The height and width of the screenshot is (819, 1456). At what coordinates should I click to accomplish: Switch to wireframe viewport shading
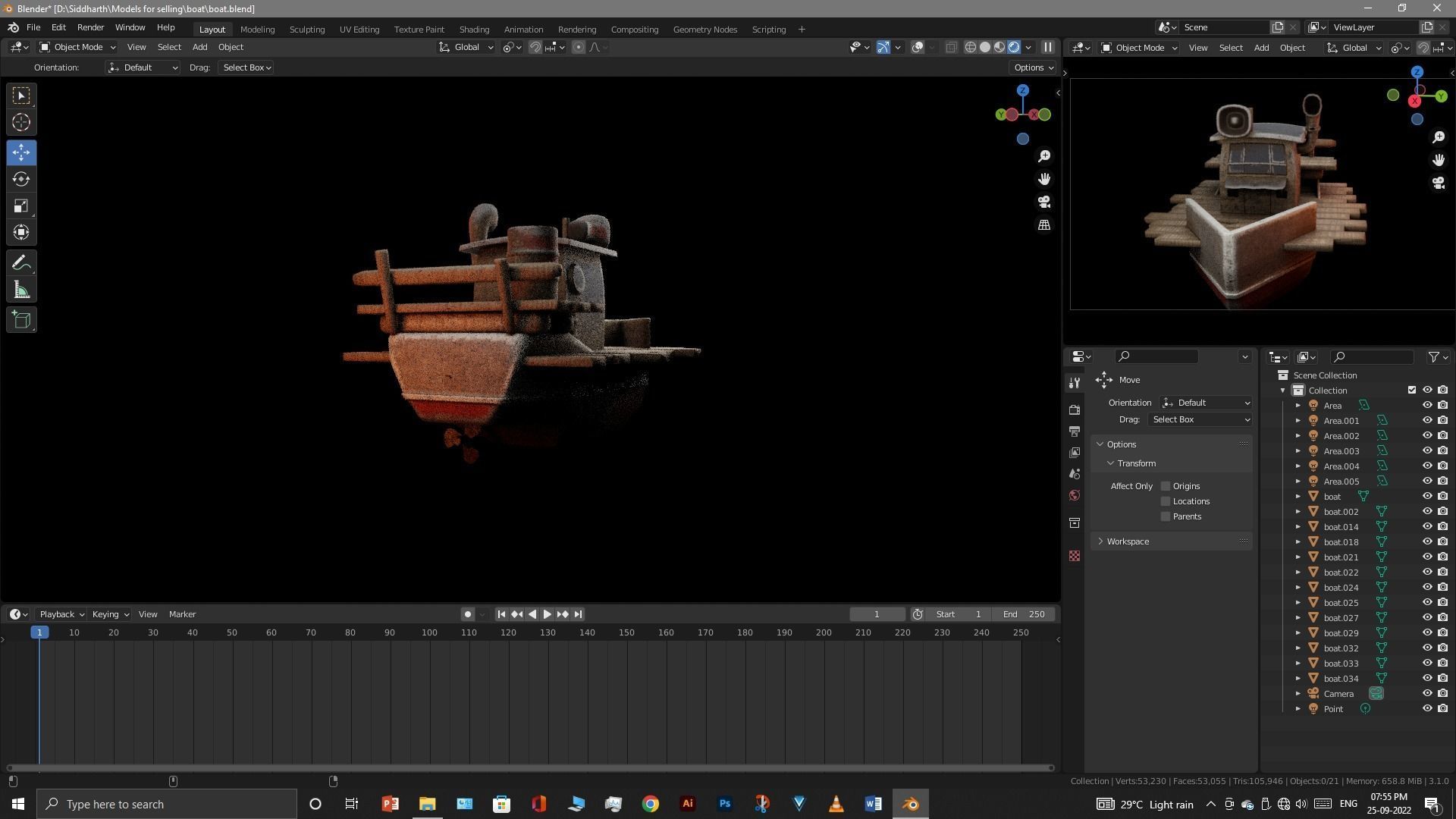[970, 47]
